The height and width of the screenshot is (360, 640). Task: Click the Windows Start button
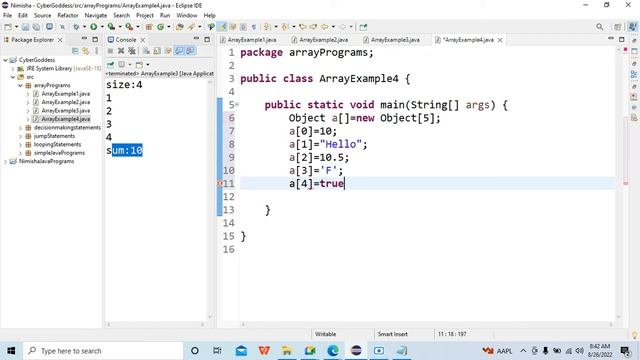11,351
